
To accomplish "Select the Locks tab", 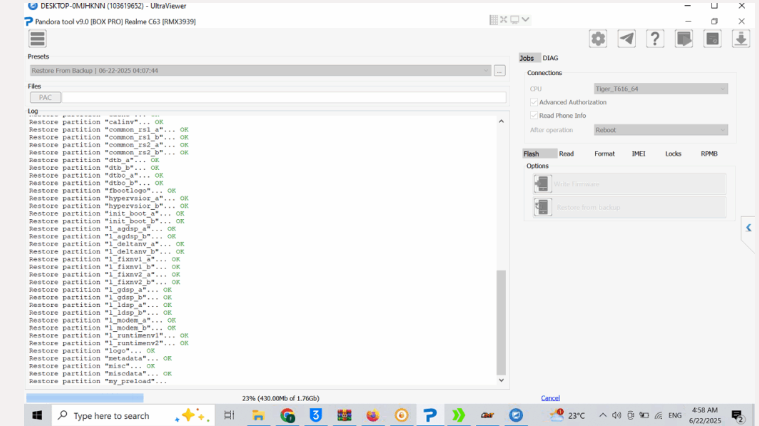I will (x=673, y=153).
